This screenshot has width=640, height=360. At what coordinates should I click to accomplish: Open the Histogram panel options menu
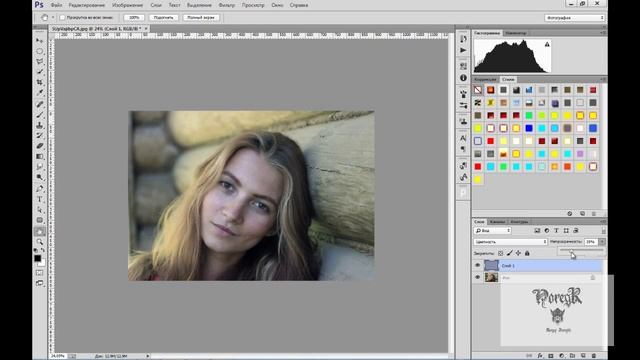(x=603, y=33)
